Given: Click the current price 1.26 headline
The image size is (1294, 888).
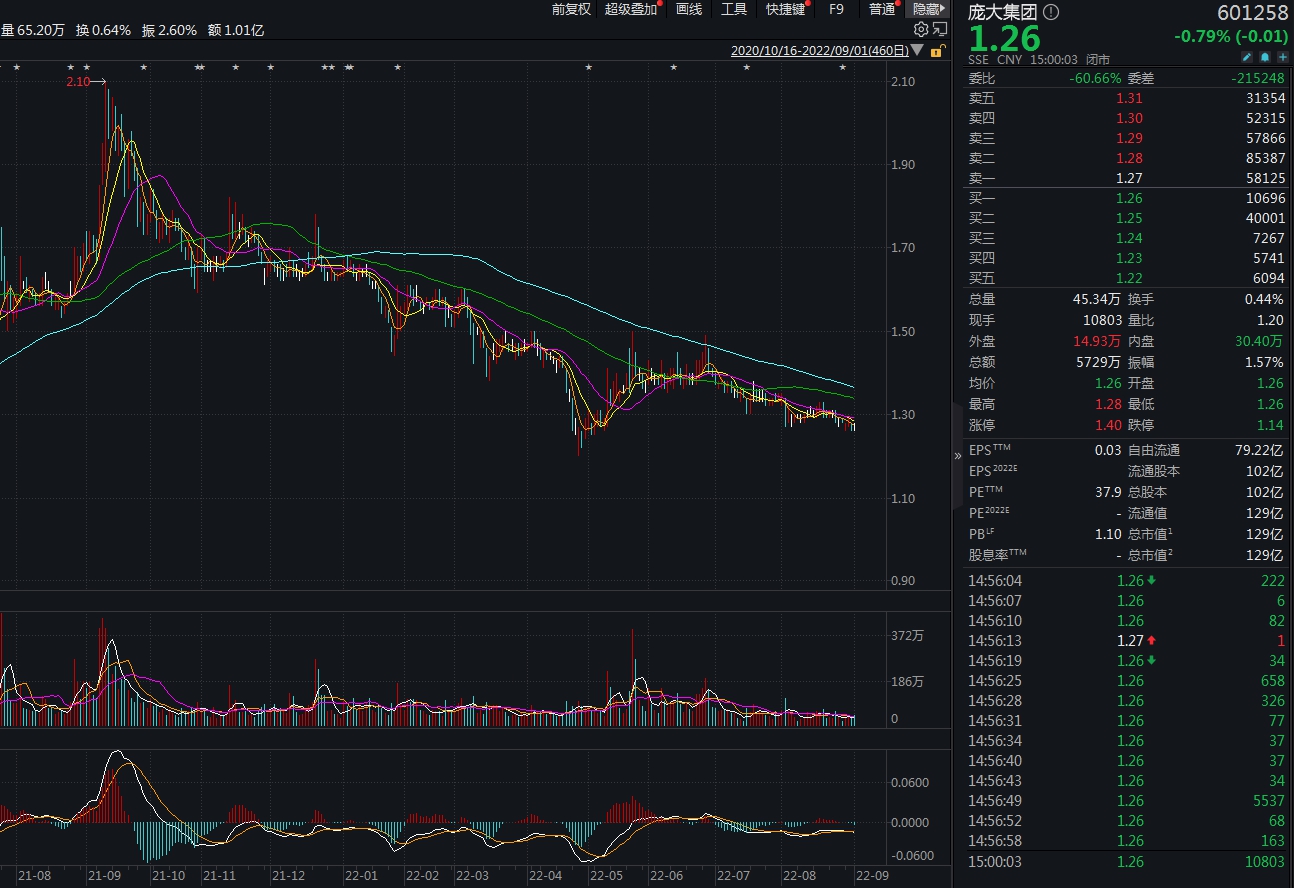Looking at the screenshot, I should point(1004,38).
